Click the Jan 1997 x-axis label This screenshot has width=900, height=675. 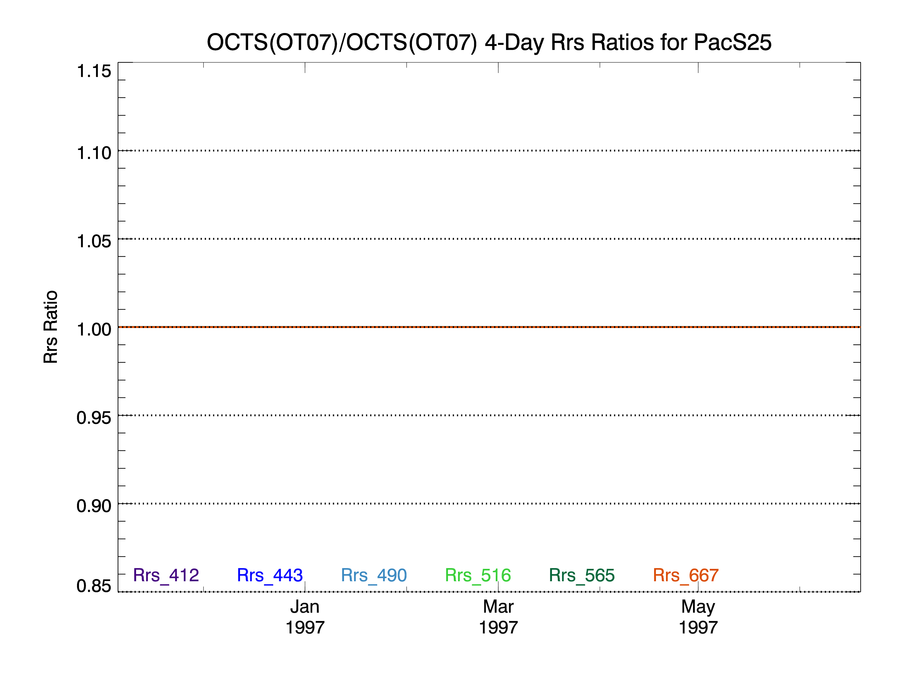coord(305,616)
